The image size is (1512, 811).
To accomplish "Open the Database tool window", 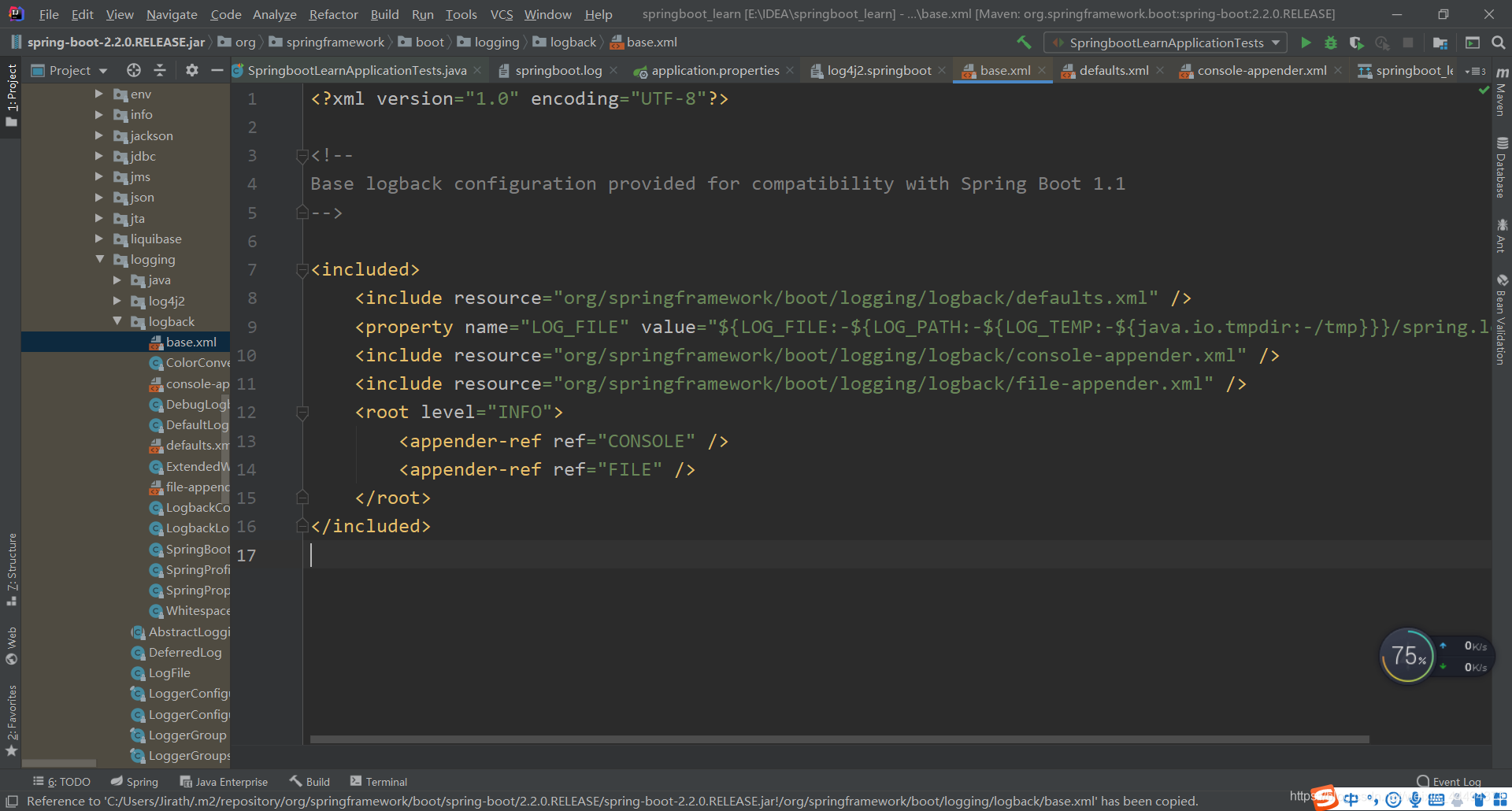I will [1502, 168].
